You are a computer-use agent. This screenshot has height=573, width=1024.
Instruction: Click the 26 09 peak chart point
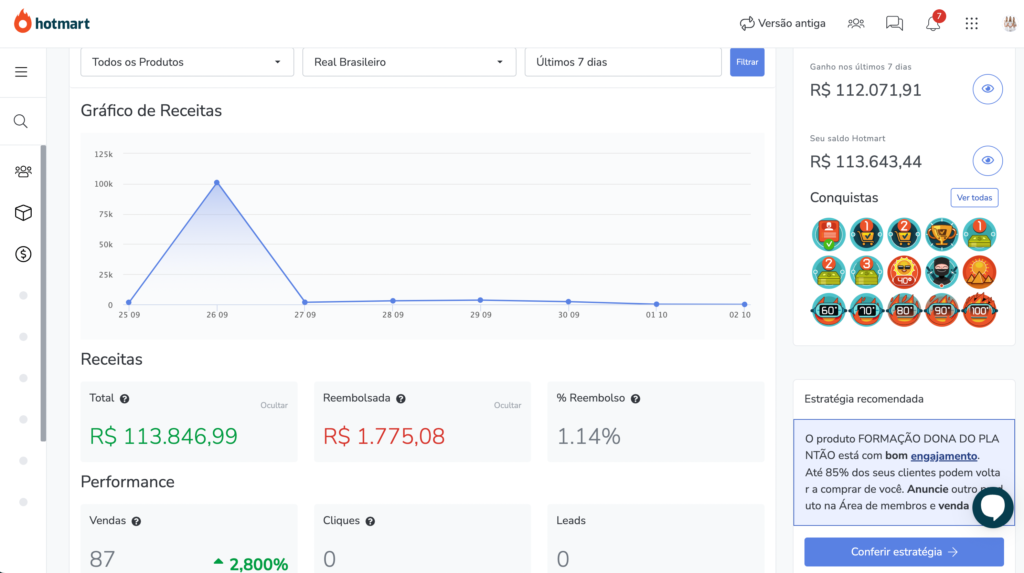217,183
